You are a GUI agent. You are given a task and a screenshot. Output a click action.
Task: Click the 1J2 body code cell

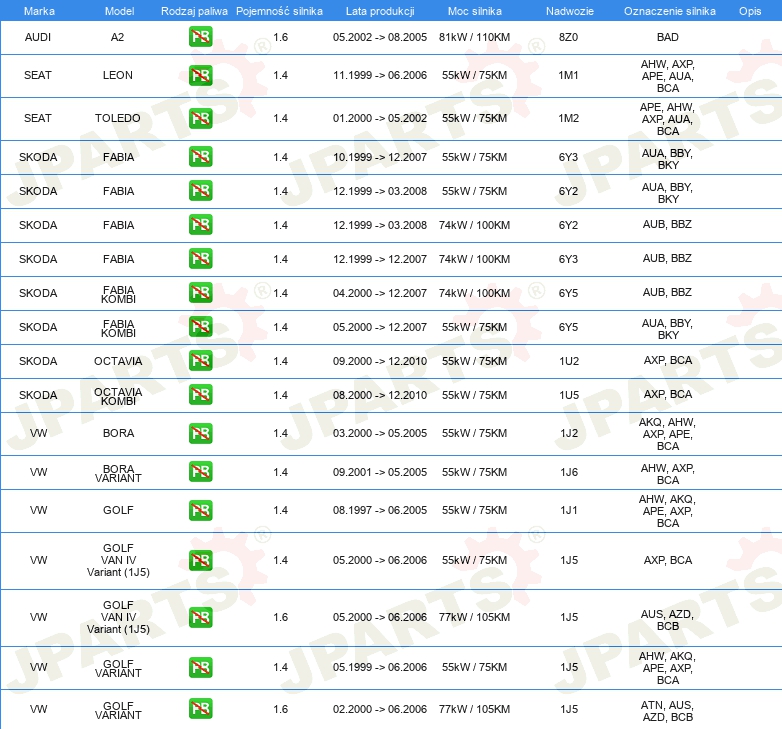(569, 433)
